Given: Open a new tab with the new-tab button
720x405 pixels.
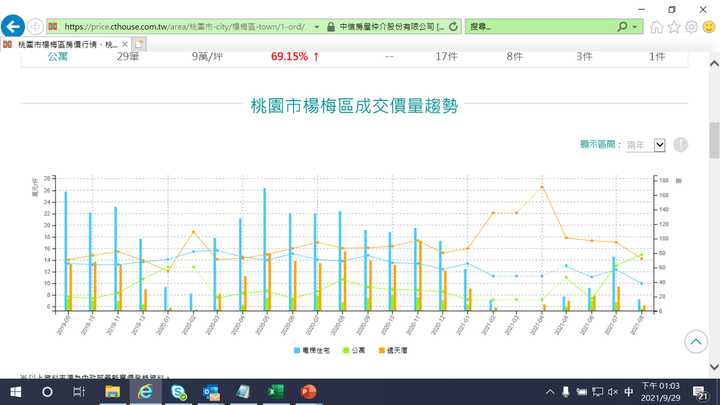Looking at the screenshot, I should pos(139,45).
